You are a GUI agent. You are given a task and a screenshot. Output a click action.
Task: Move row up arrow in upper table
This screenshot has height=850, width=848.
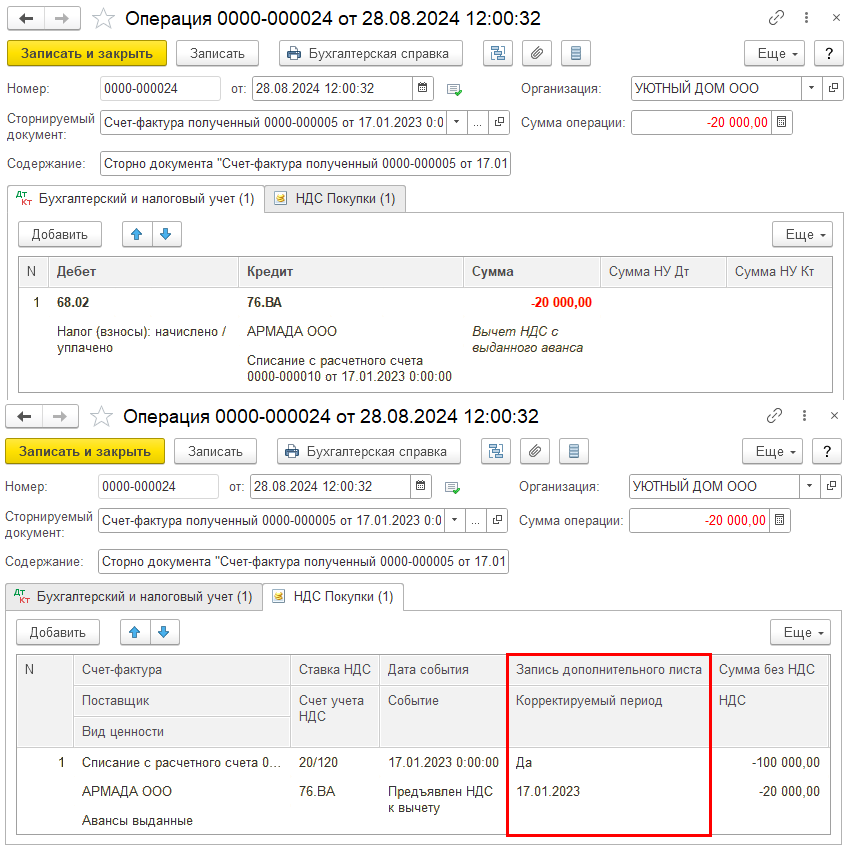137,234
